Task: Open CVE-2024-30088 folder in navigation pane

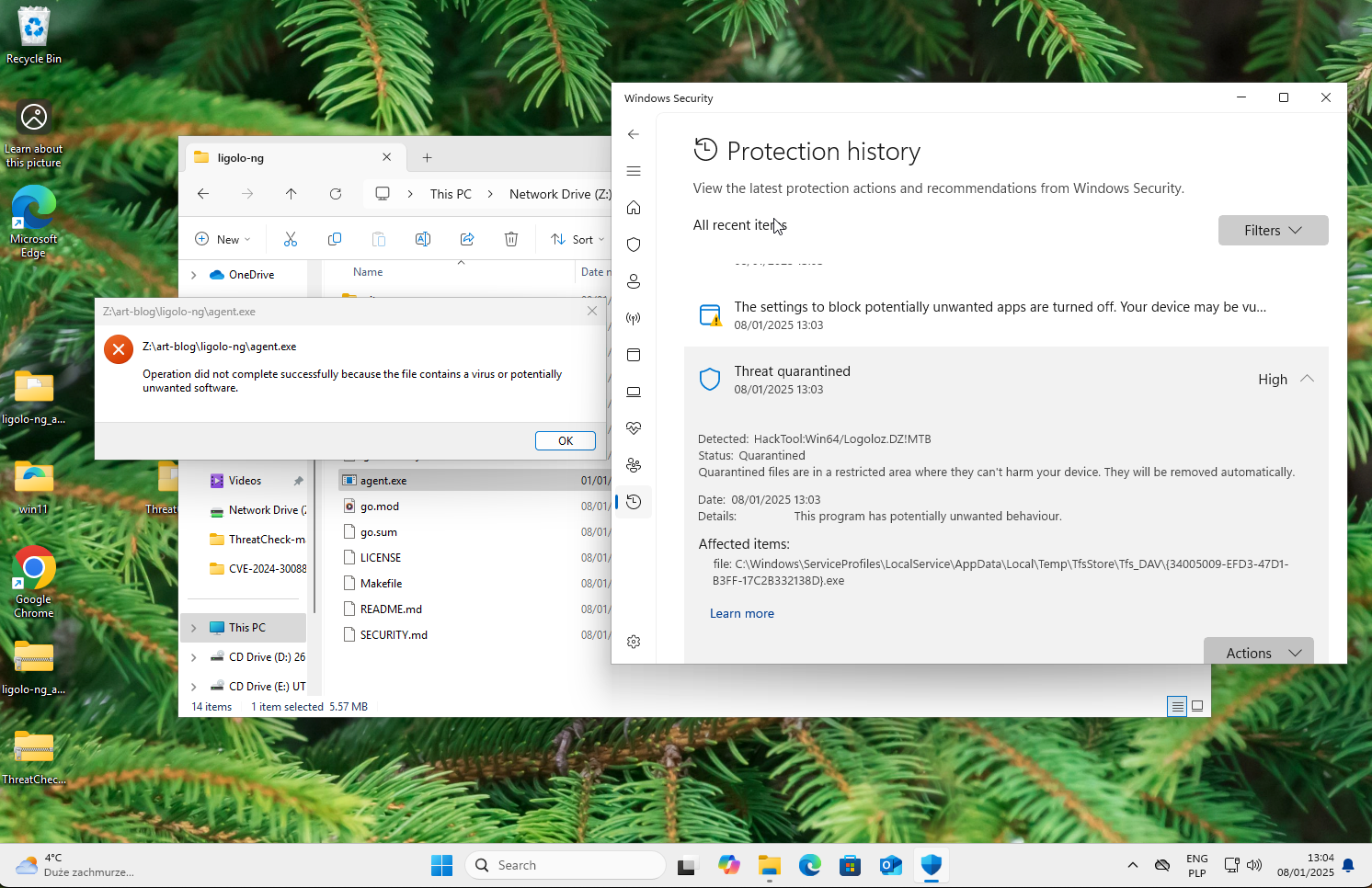Action: 257,569
